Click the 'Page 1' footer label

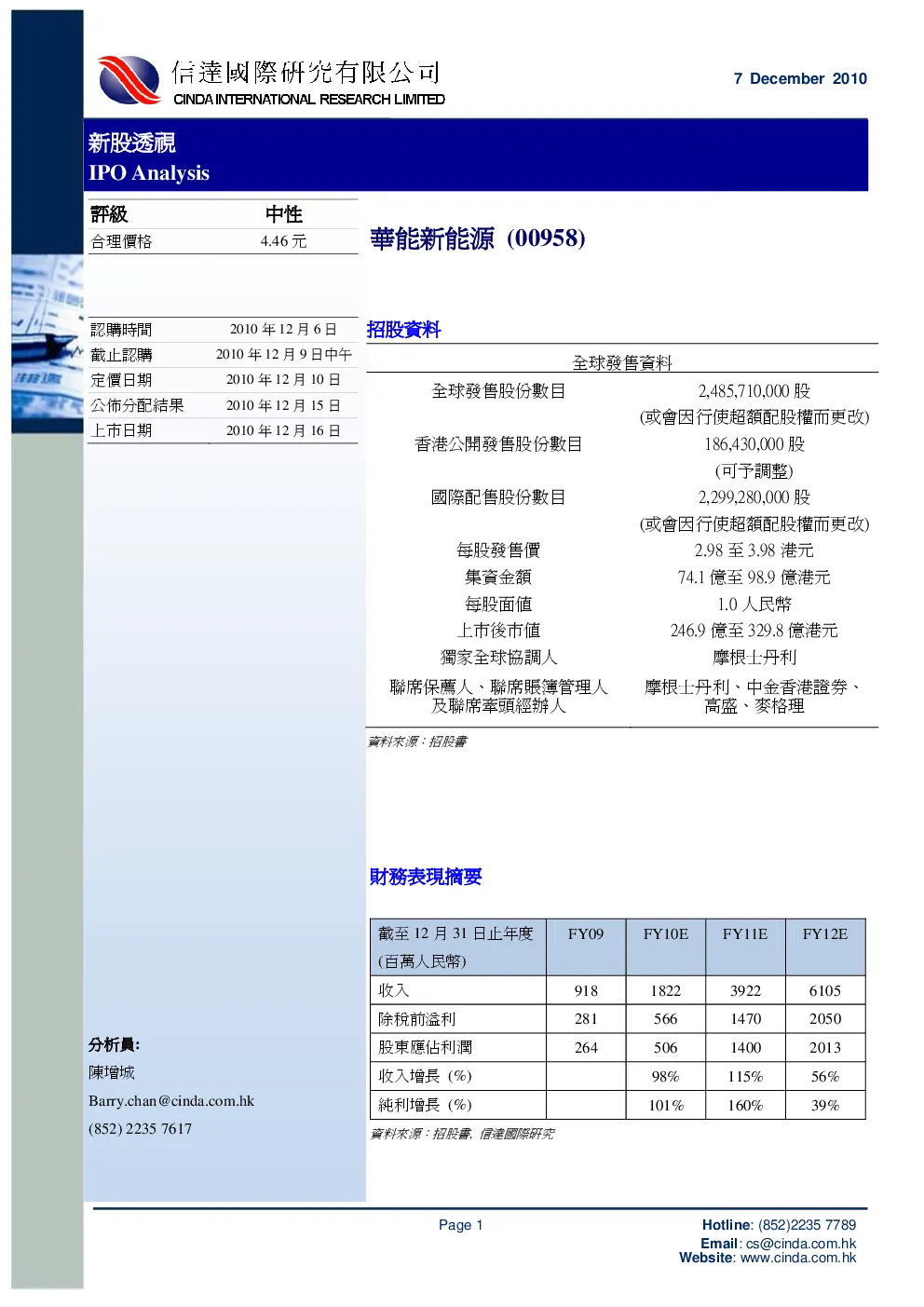point(461,1225)
